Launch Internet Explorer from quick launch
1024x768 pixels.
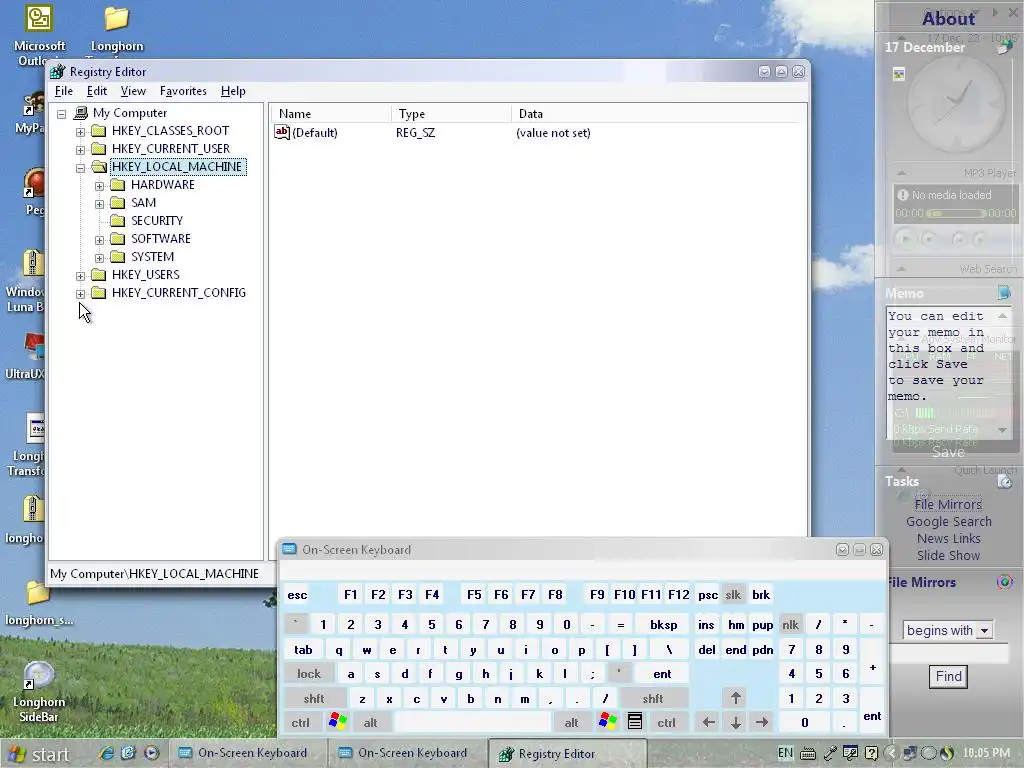(x=106, y=753)
